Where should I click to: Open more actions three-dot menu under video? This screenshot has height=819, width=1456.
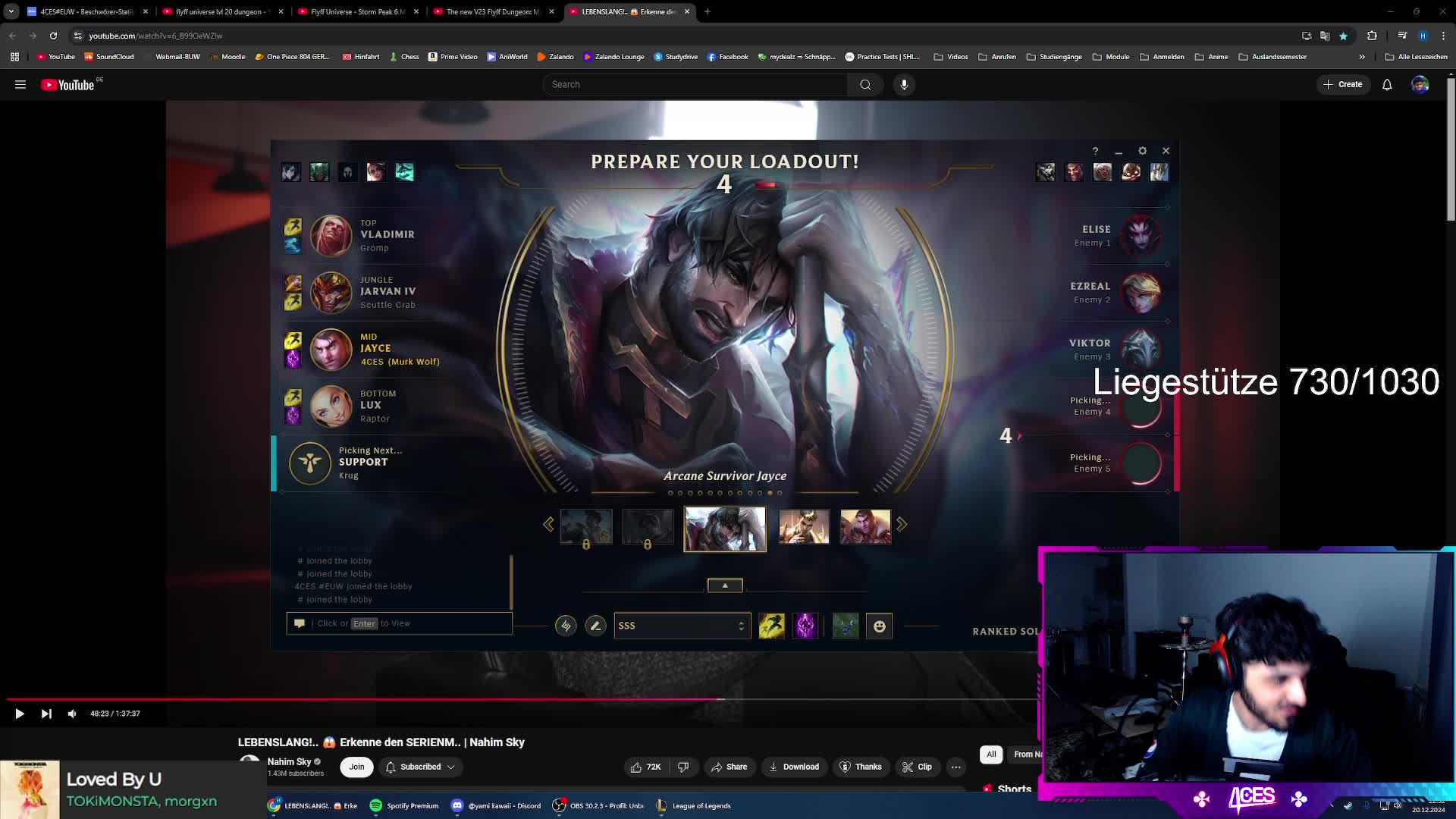point(955,767)
